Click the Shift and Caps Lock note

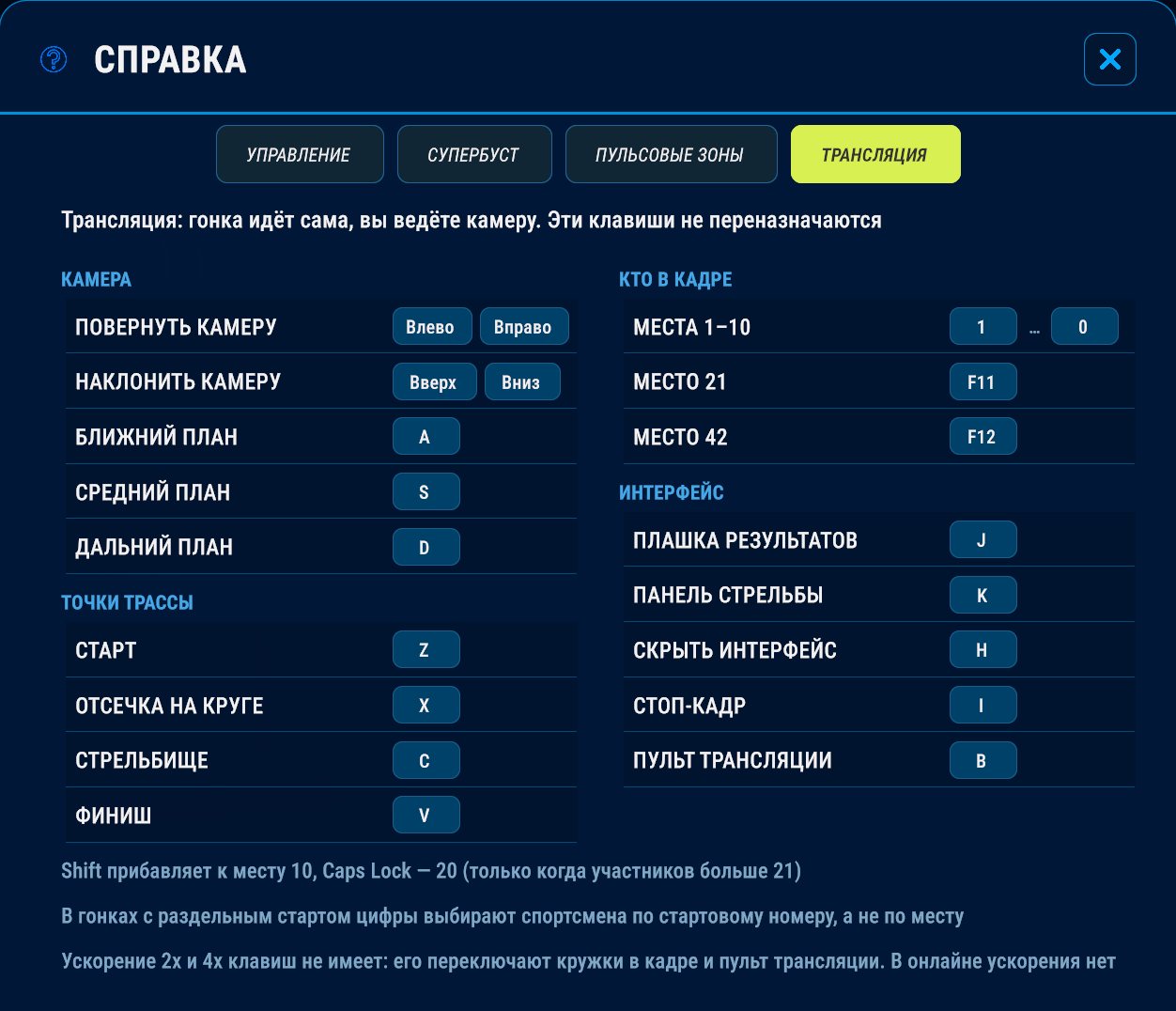pos(431,871)
